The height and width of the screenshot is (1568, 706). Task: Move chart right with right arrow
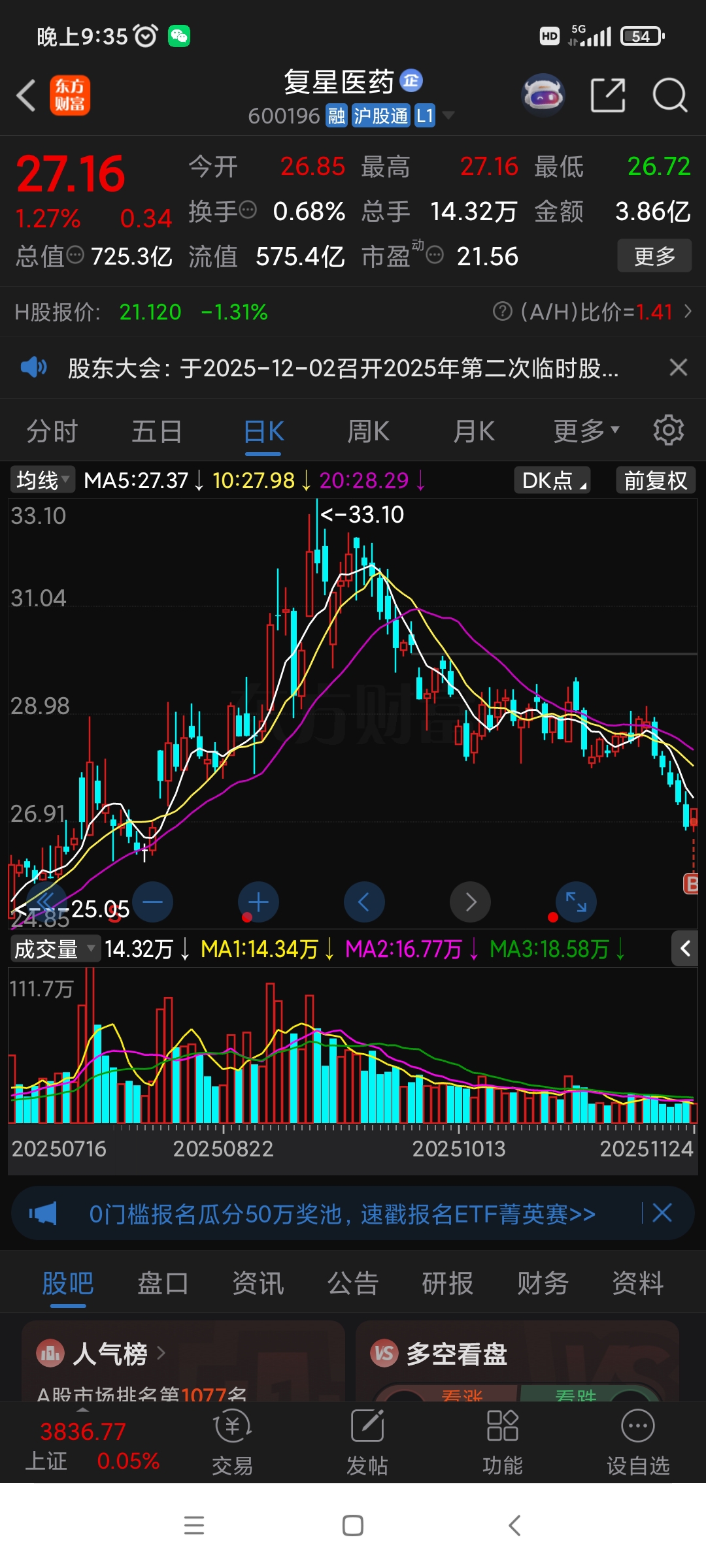pos(470,902)
